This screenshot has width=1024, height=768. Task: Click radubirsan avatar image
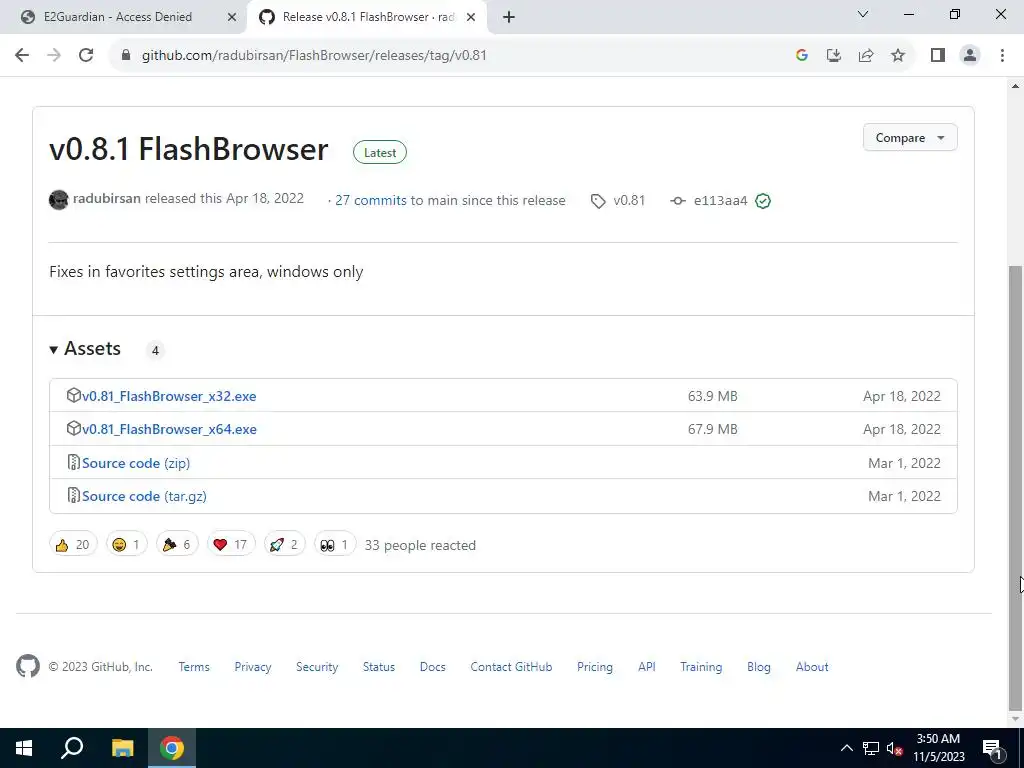59,200
